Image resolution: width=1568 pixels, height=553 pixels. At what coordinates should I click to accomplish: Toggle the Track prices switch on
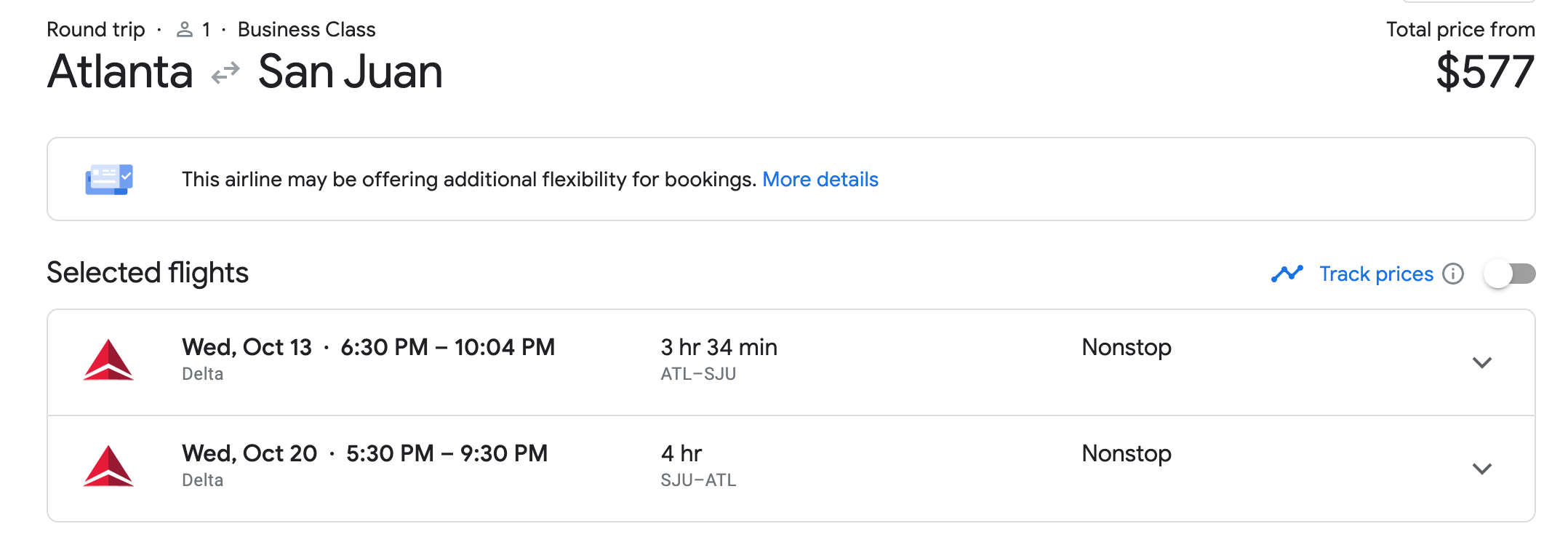1510,274
